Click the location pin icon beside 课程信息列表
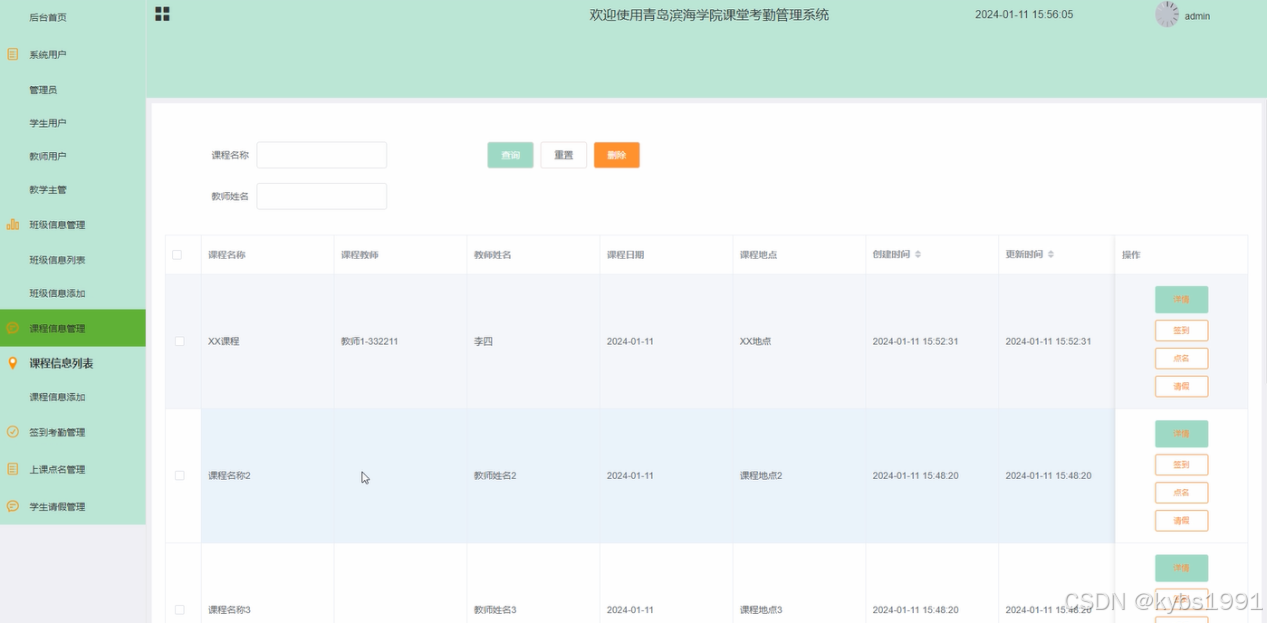This screenshot has height=623, width=1267. pyautogui.click(x=13, y=363)
